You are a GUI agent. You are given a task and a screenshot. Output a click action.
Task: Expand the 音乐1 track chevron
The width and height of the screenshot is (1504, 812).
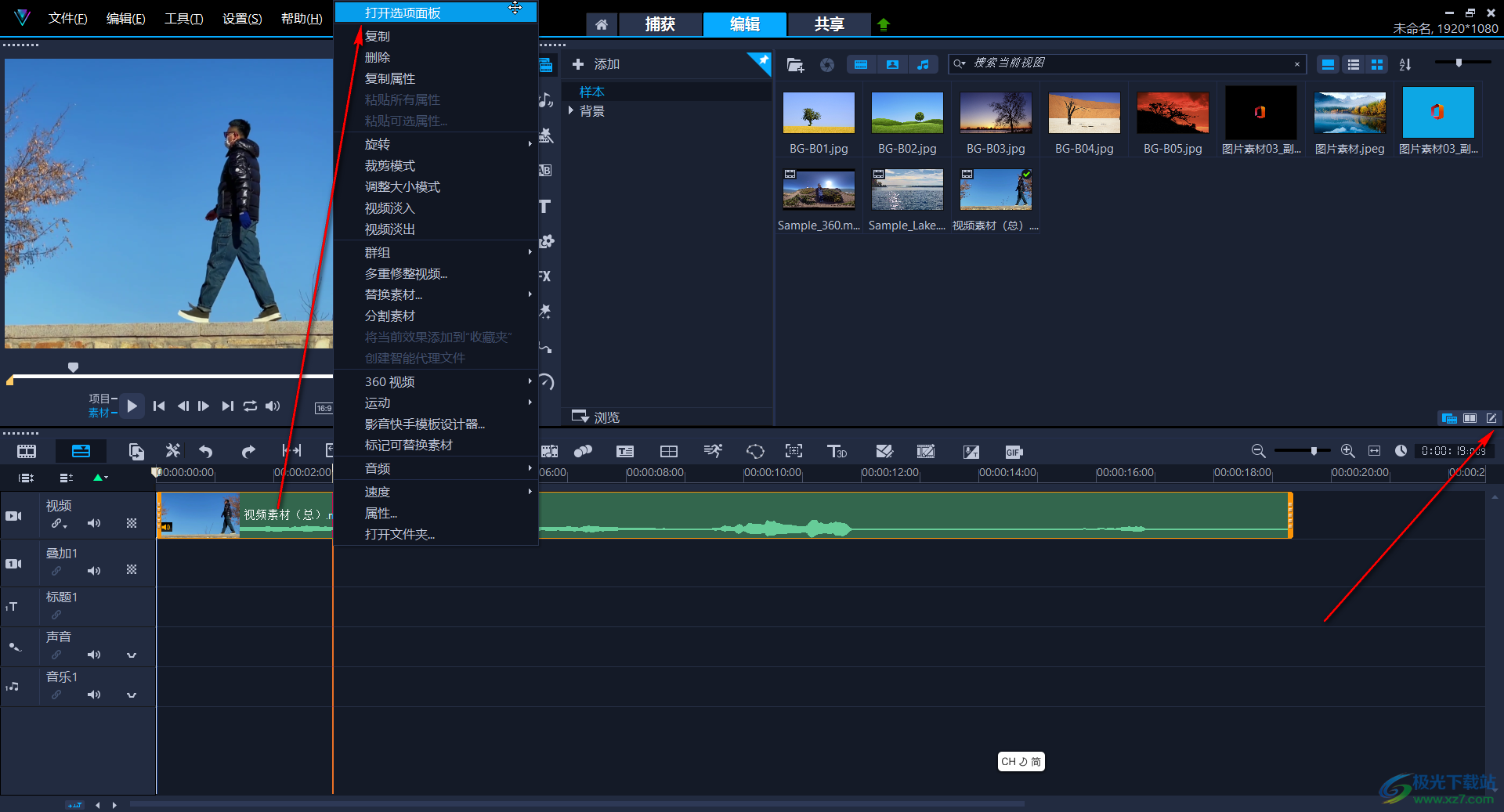pyautogui.click(x=132, y=695)
